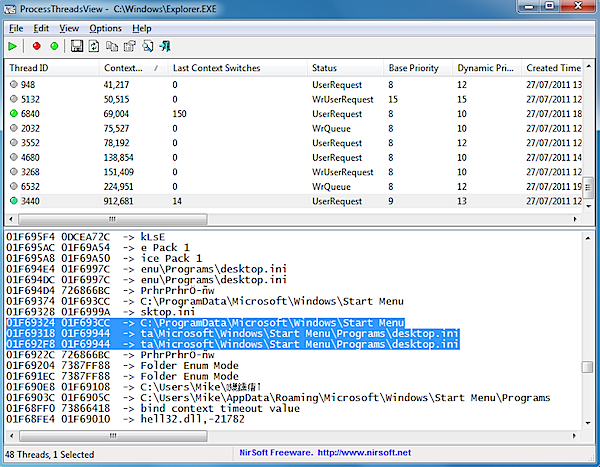Click the green resume threads play icon
This screenshot has height=467, width=600.
tap(12, 46)
